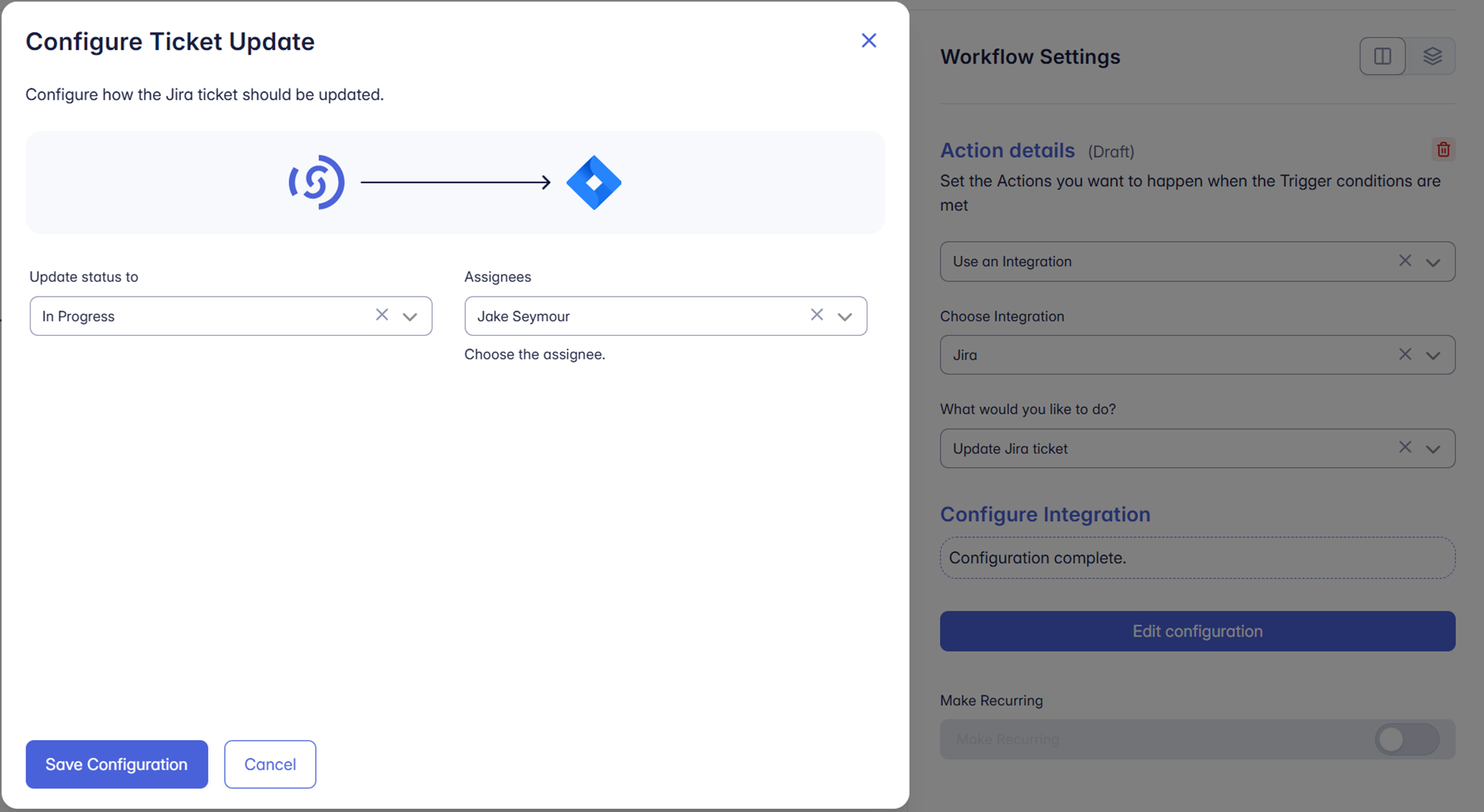This screenshot has width=1484, height=812.
Task: Clear the Update Jira ticket selection
Action: coord(1405,447)
